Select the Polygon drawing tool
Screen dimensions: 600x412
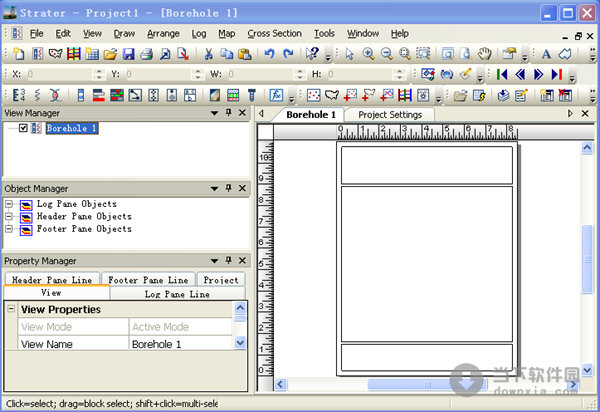pos(565,54)
